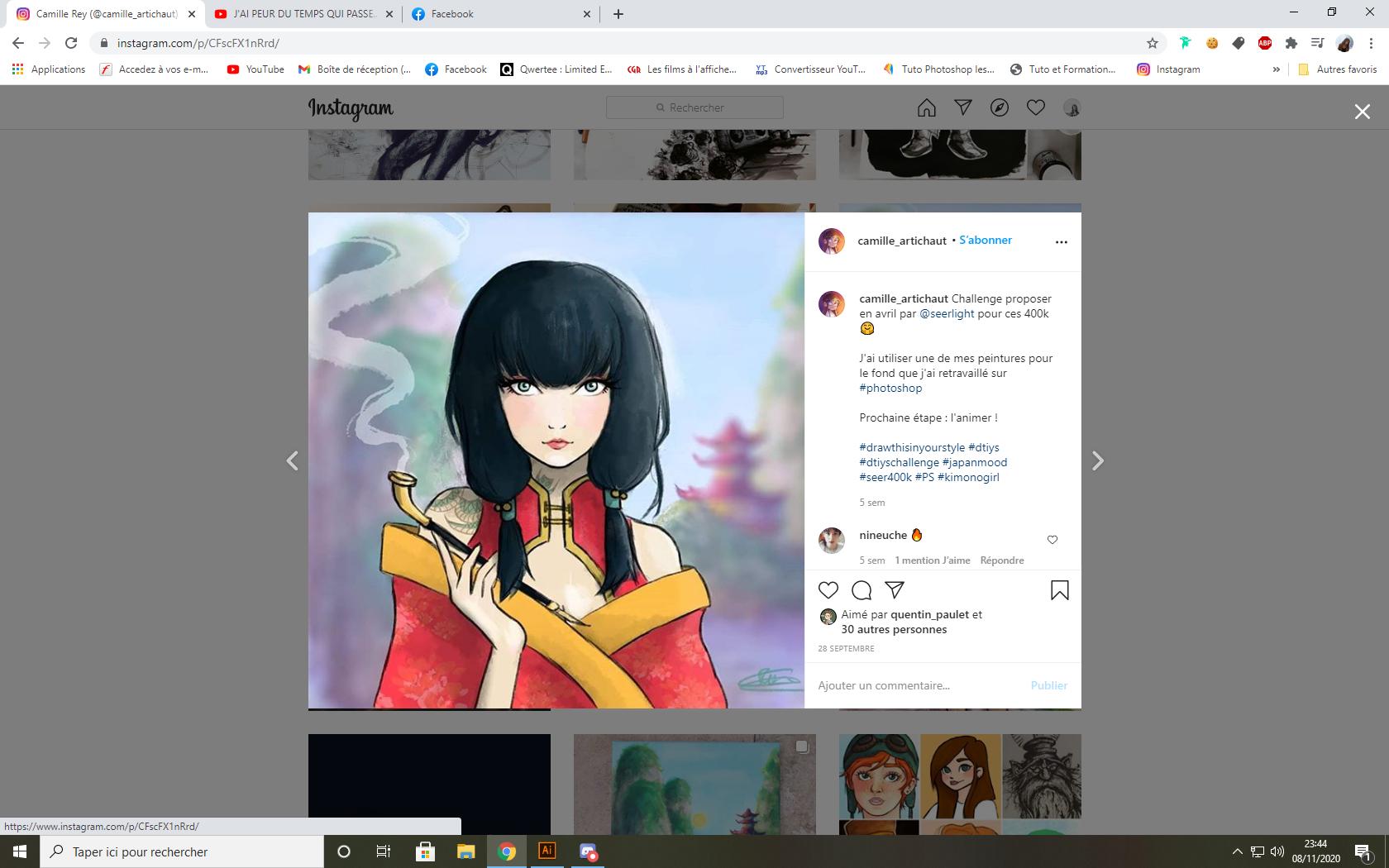The width and height of the screenshot is (1389, 868).
Task: Like nineuche's comment heart
Action: 1052,540
